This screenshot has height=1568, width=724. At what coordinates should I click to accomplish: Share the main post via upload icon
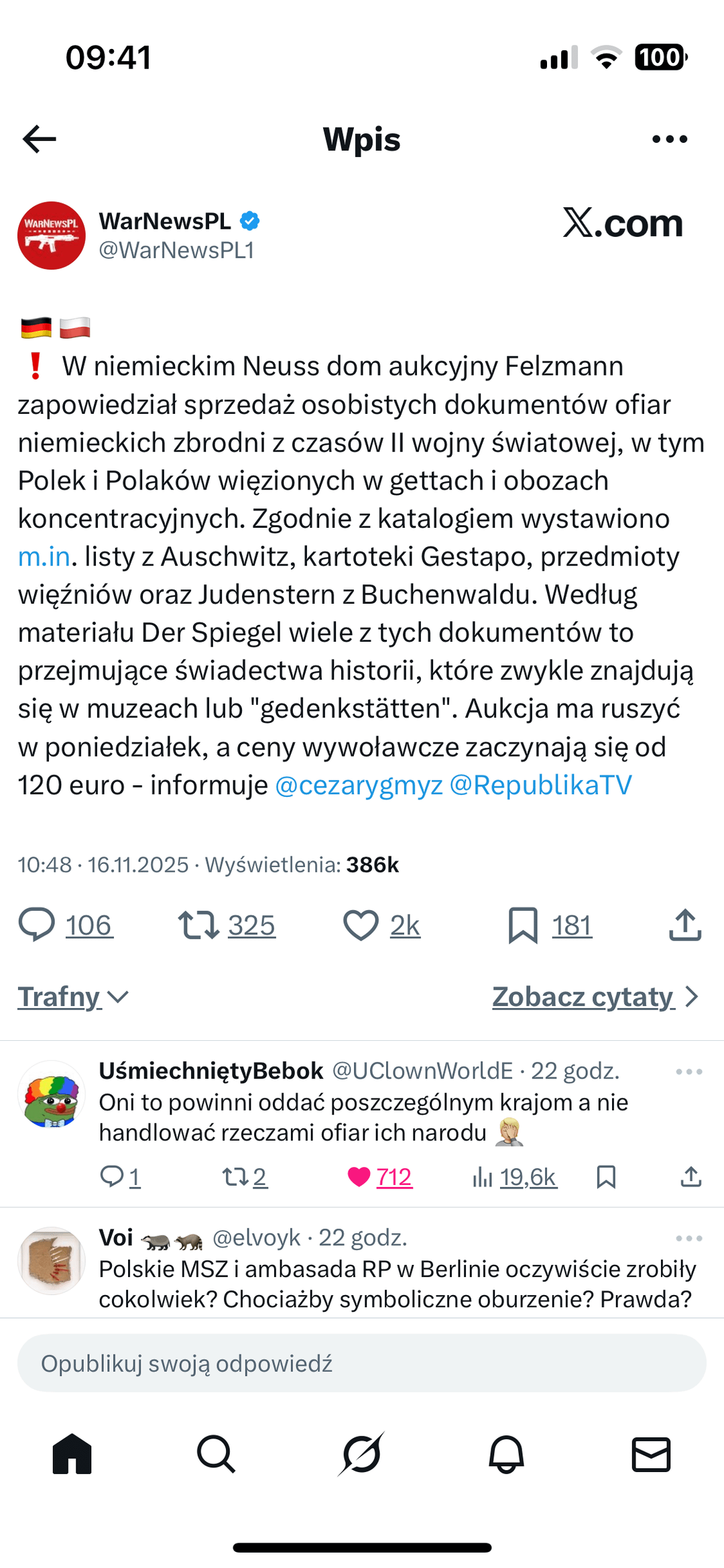(x=685, y=925)
